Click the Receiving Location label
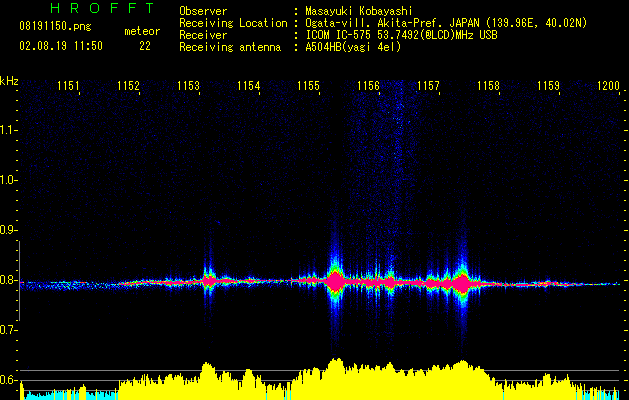 tap(233, 23)
